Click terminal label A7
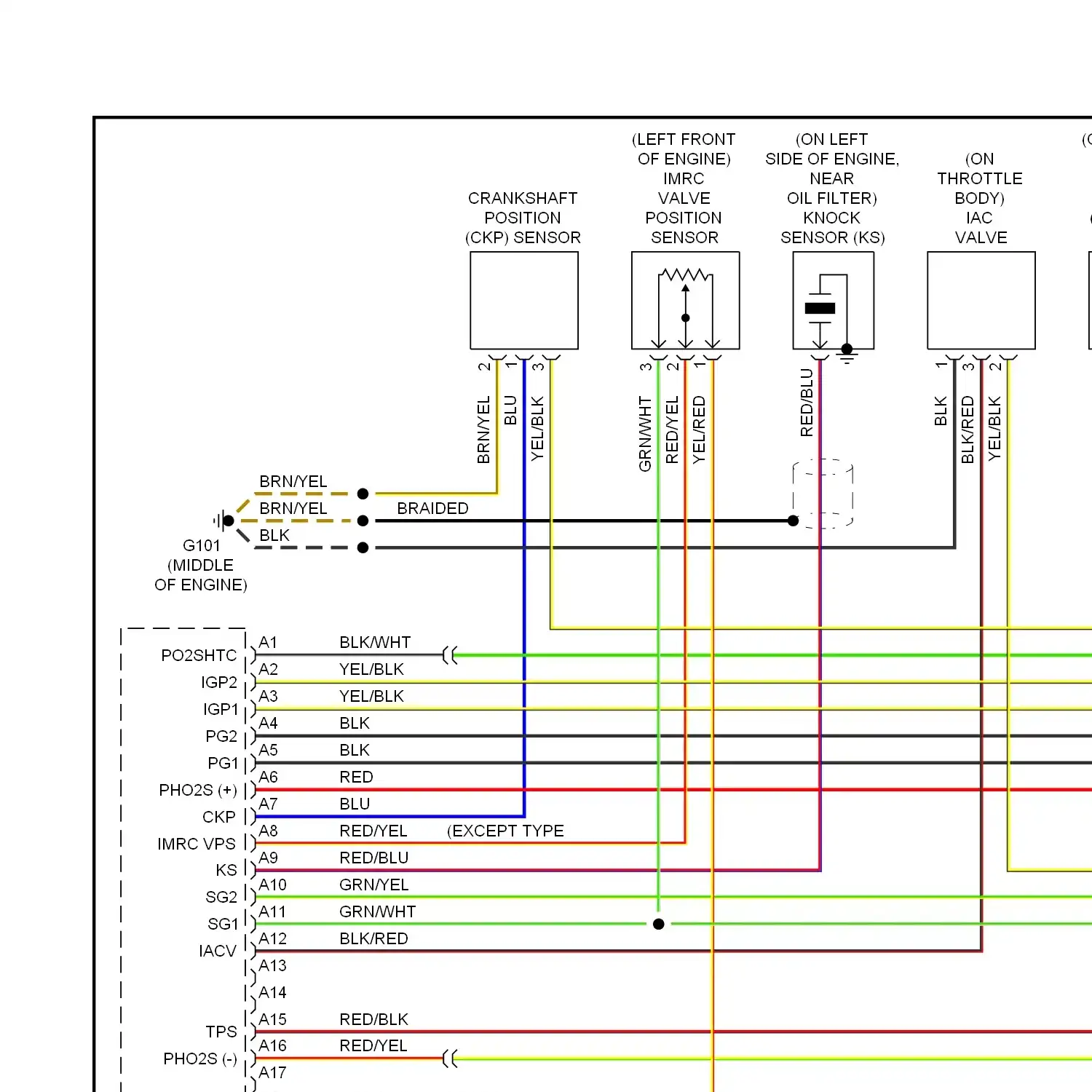 pos(268,804)
